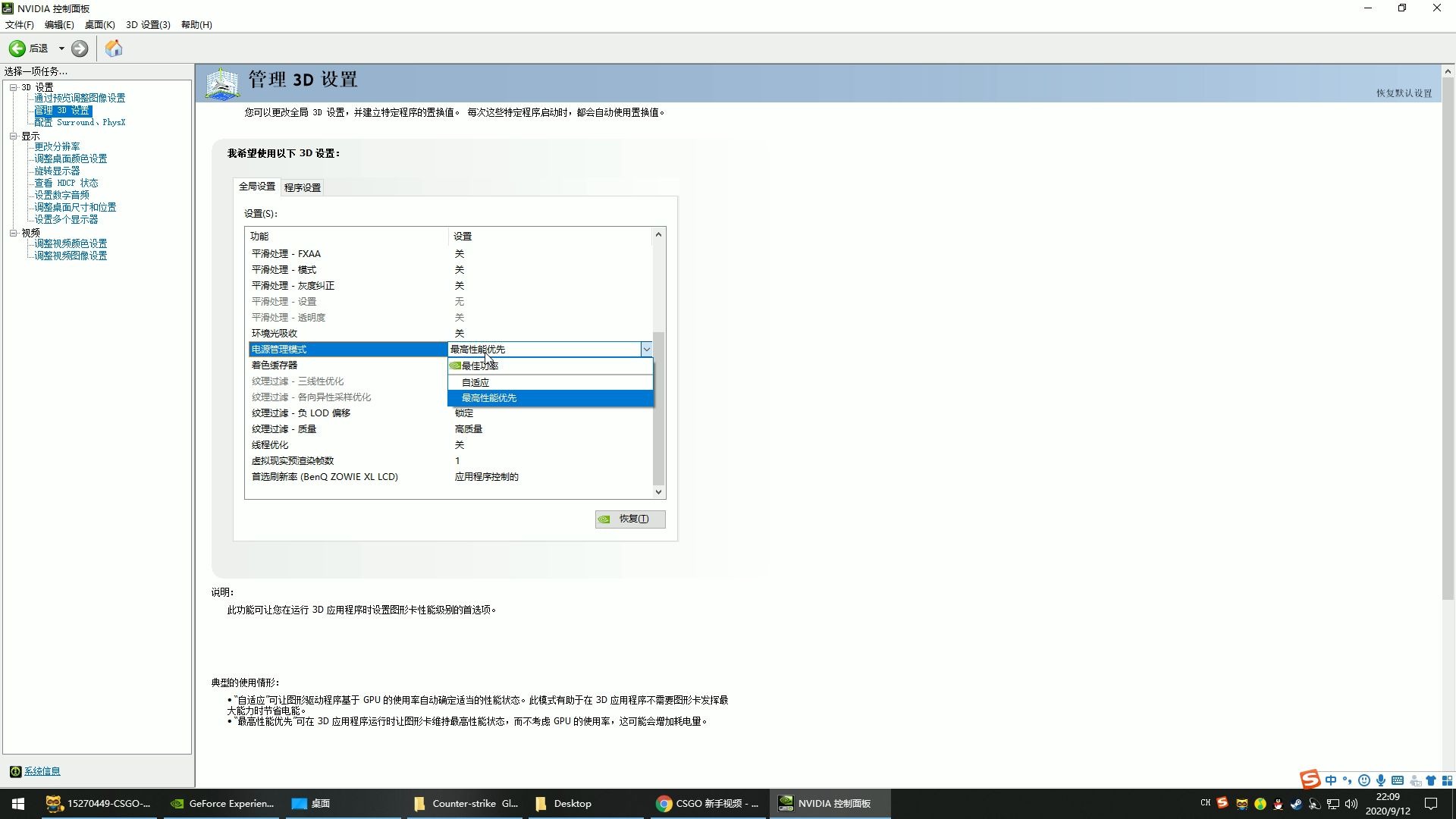1456x819 pixels.
Task: Toggle the 电源管理模式 dropdown arrow
Action: 646,349
